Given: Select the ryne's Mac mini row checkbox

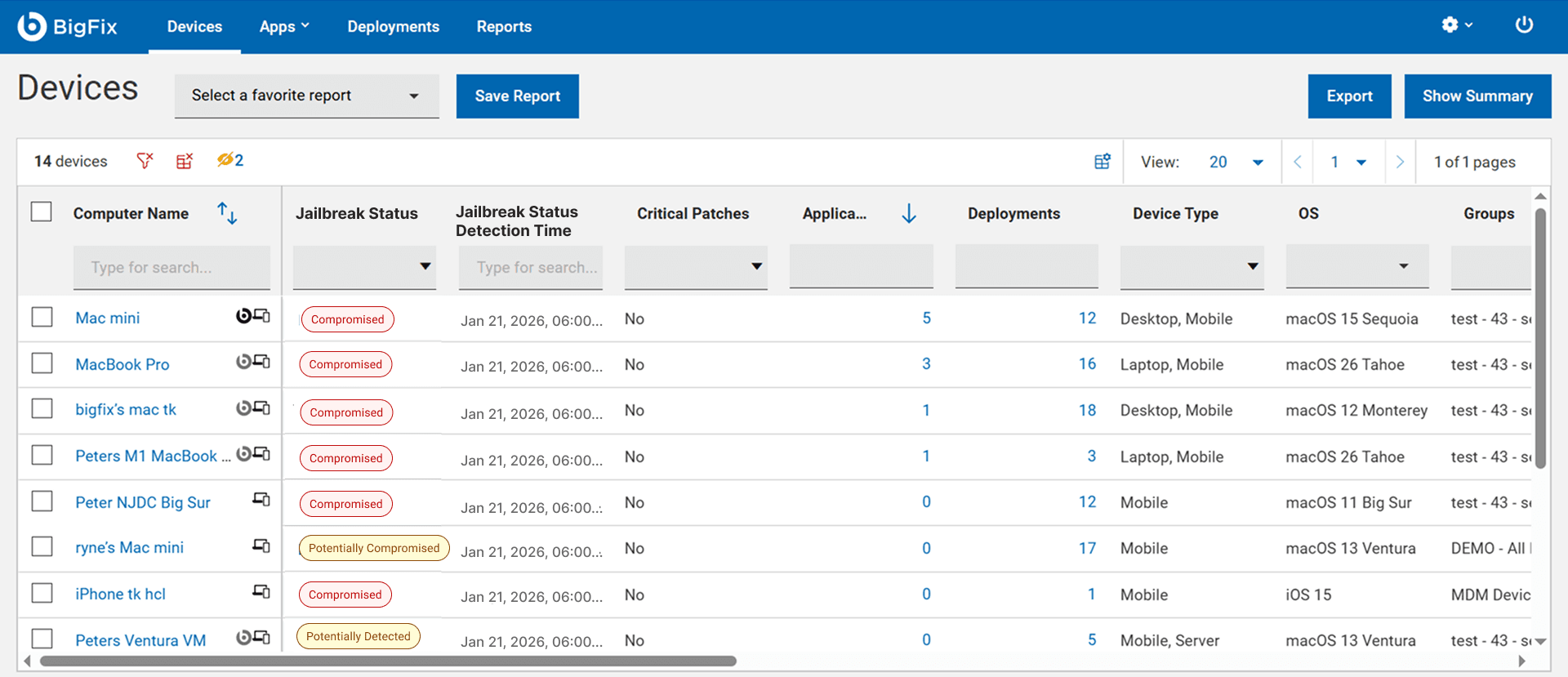Looking at the screenshot, I should pos(42,546).
